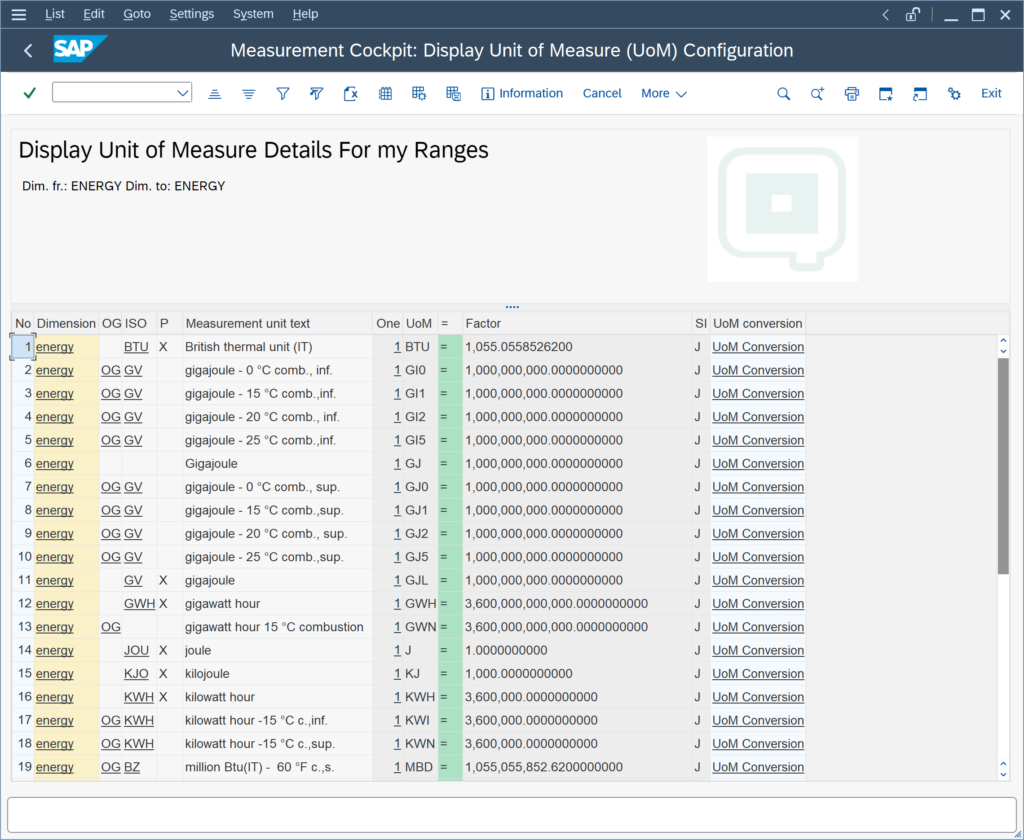Viewport: 1024px width, 840px height.
Task: Open the Help menu
Action: pos(305,14)
